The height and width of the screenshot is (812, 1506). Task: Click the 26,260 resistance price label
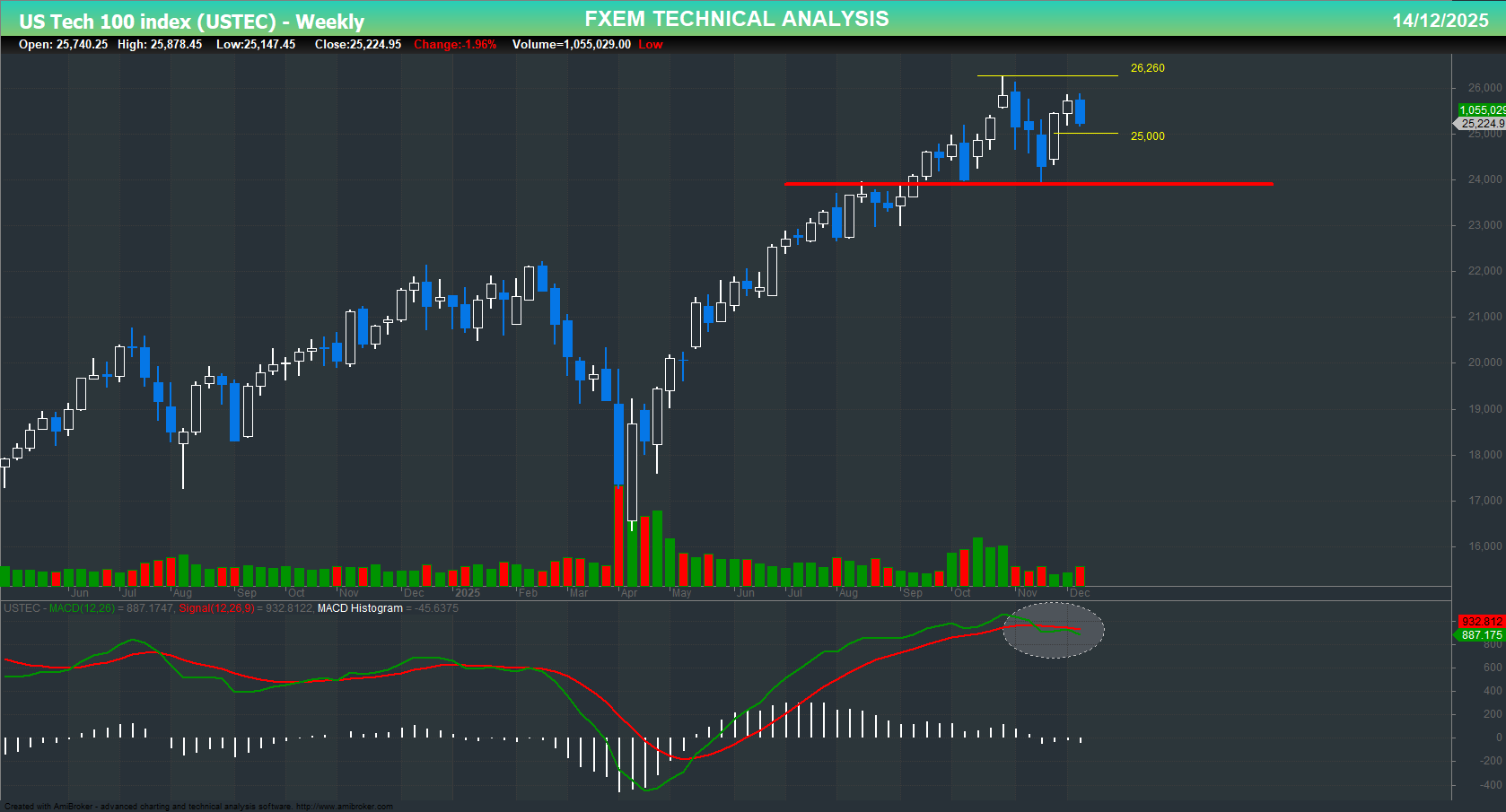tap(1146, 67)
